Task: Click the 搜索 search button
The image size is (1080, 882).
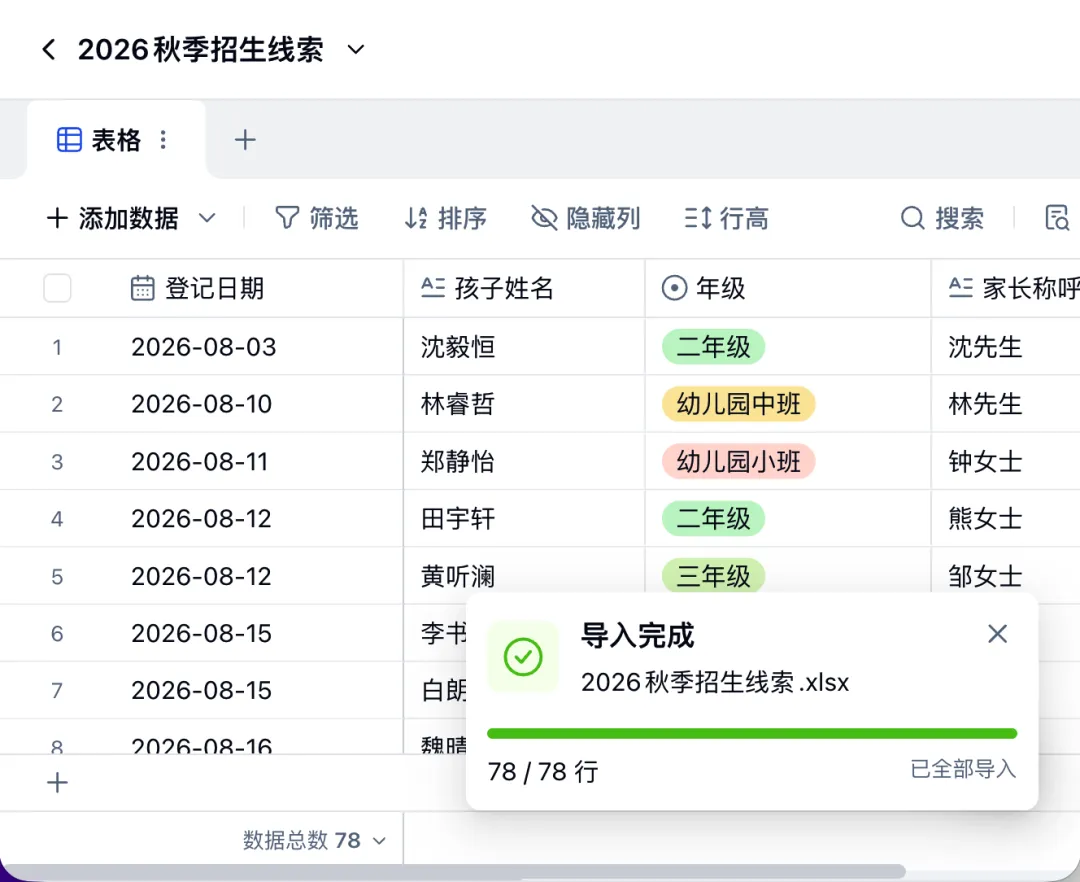Action: (x=942, y=218)
